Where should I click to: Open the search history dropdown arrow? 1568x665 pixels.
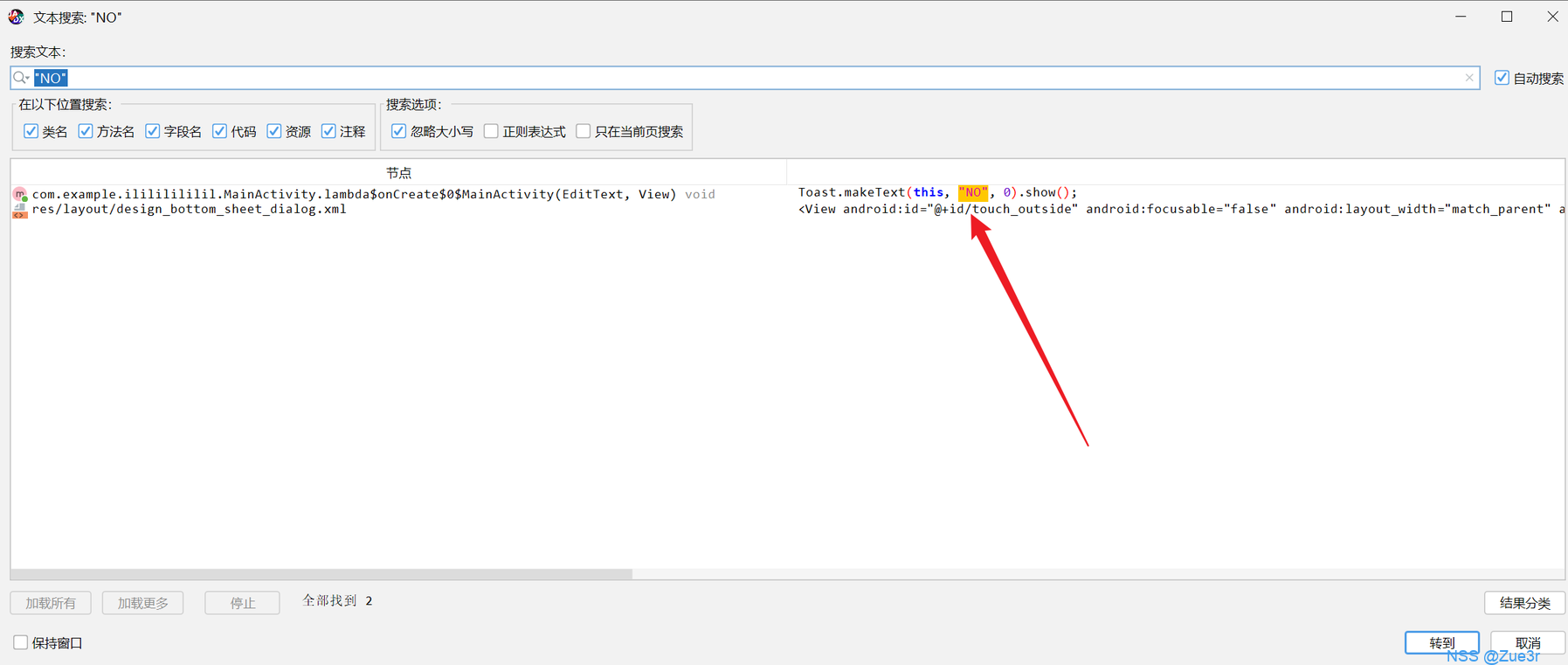pyautogui.click(x=28, y=79)
